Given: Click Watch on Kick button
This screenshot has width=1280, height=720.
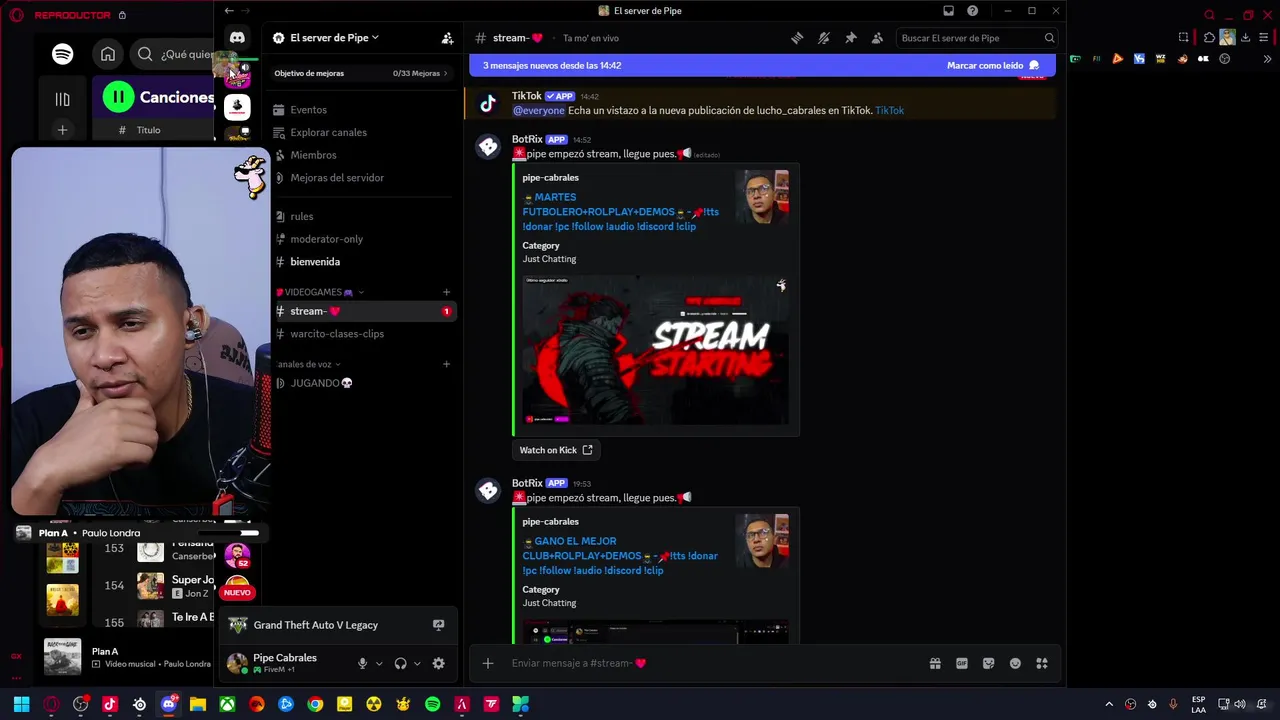Looking at the screenshot, I should point(556,450).
